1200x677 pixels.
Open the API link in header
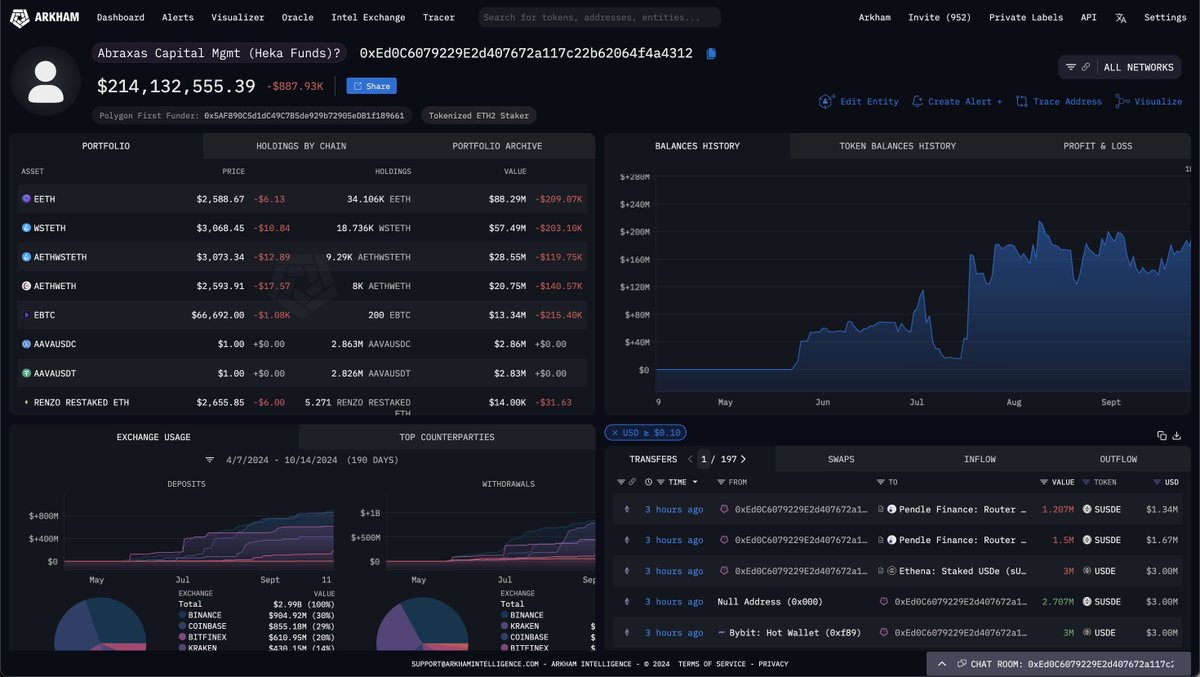[1088, 17]
